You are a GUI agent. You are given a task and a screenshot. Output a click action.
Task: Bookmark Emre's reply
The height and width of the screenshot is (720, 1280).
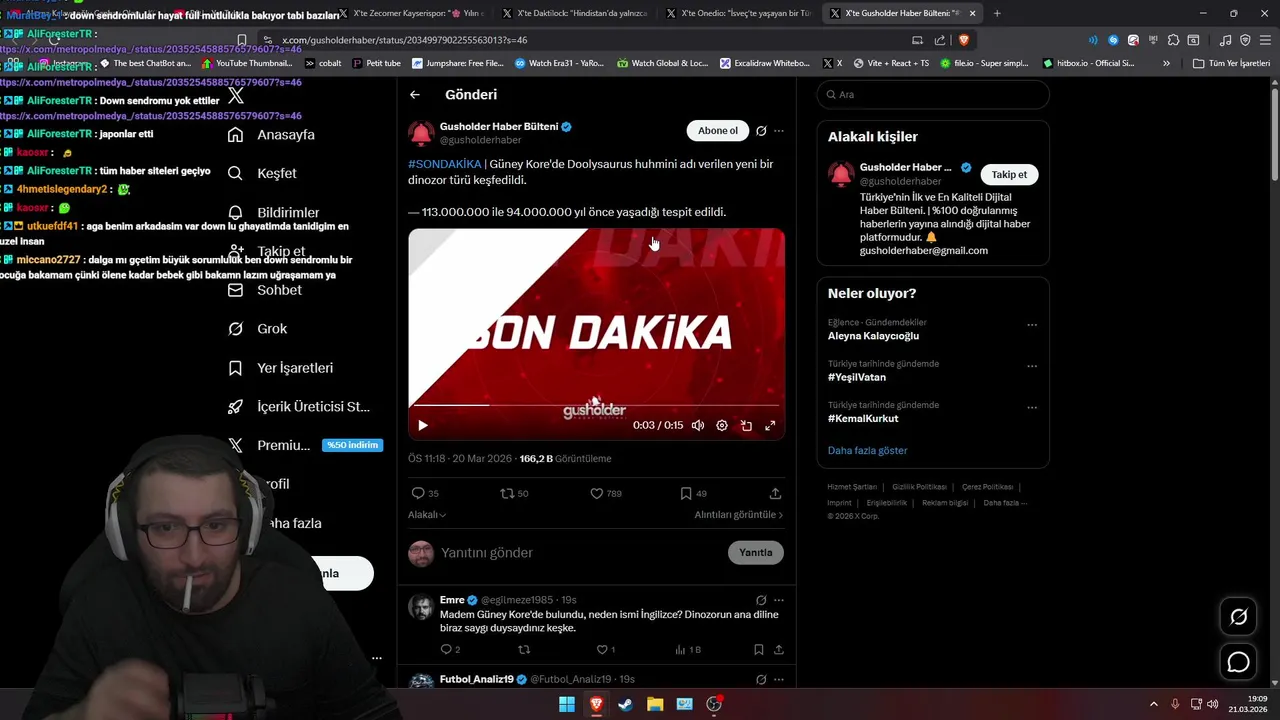click(x=759, y=650)
